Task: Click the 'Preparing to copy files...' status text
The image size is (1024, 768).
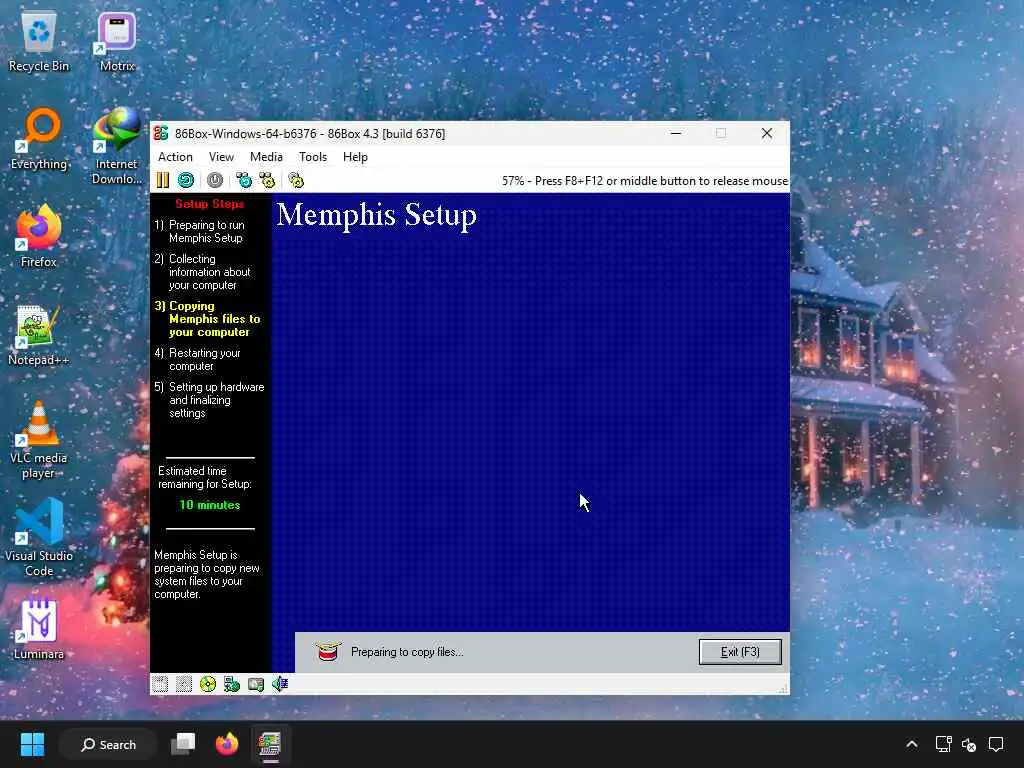Action: pos(407,652)
